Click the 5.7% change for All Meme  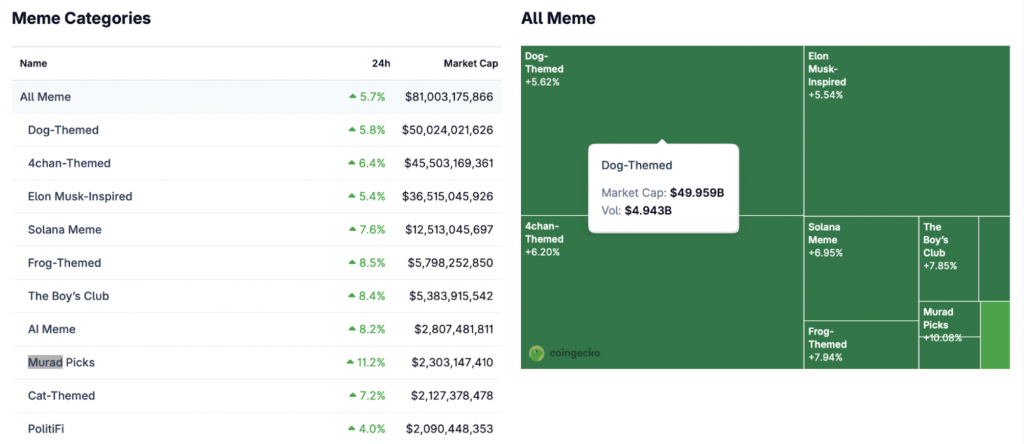[x=367, y=97]
